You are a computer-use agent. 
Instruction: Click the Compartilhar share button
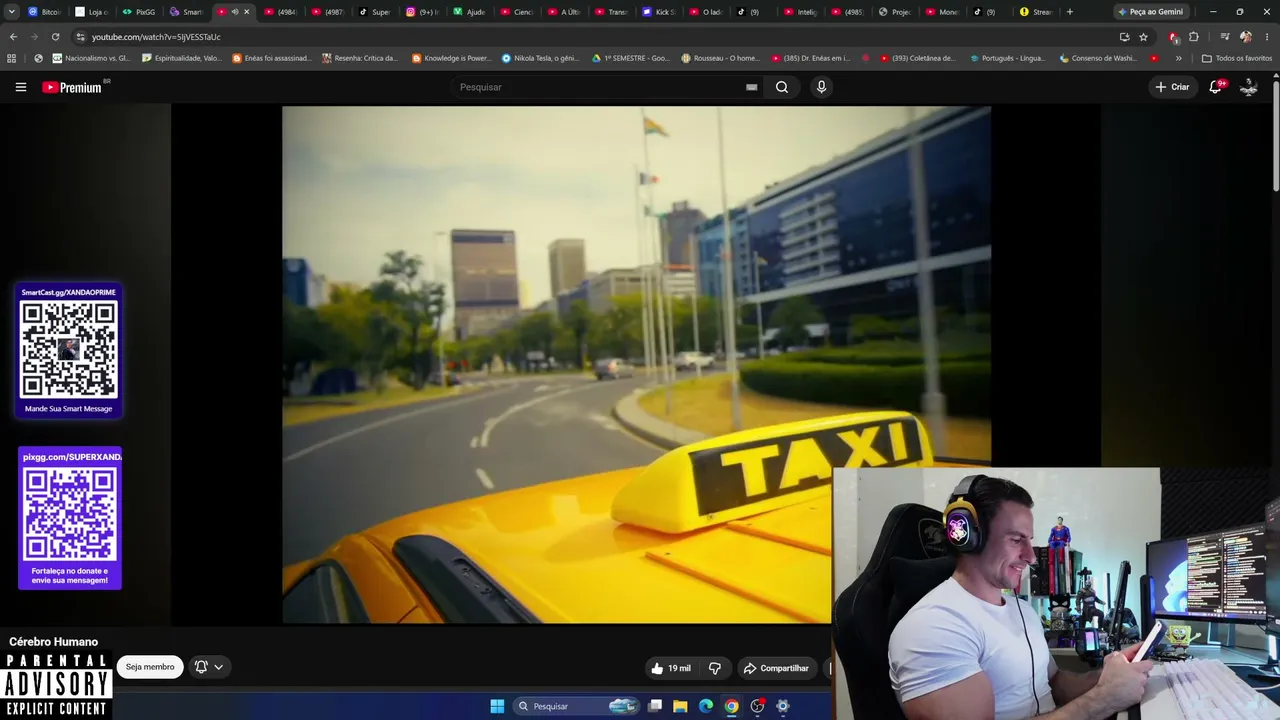click(776, 668)
